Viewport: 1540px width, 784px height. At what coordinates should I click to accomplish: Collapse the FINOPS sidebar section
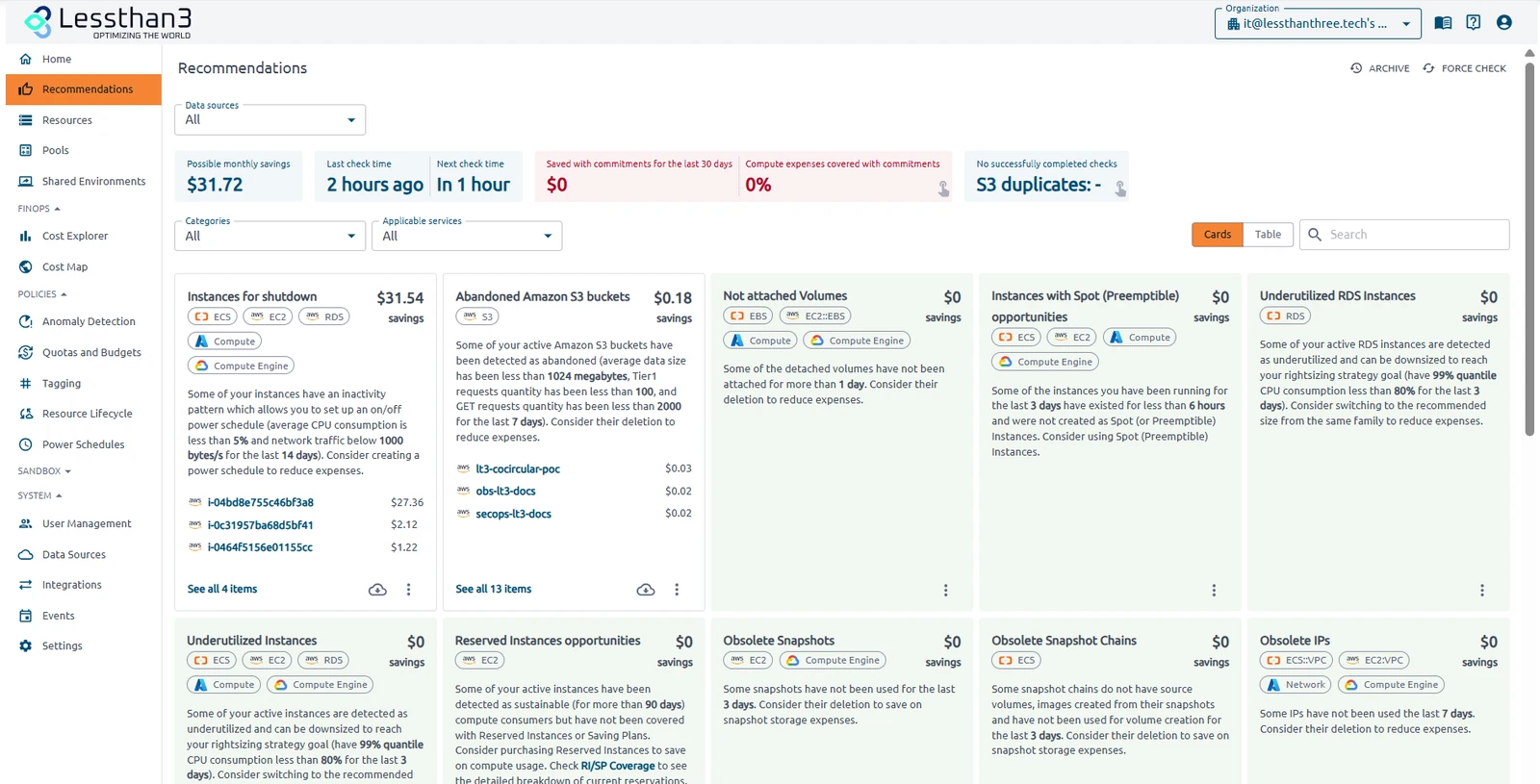(39, 209)
